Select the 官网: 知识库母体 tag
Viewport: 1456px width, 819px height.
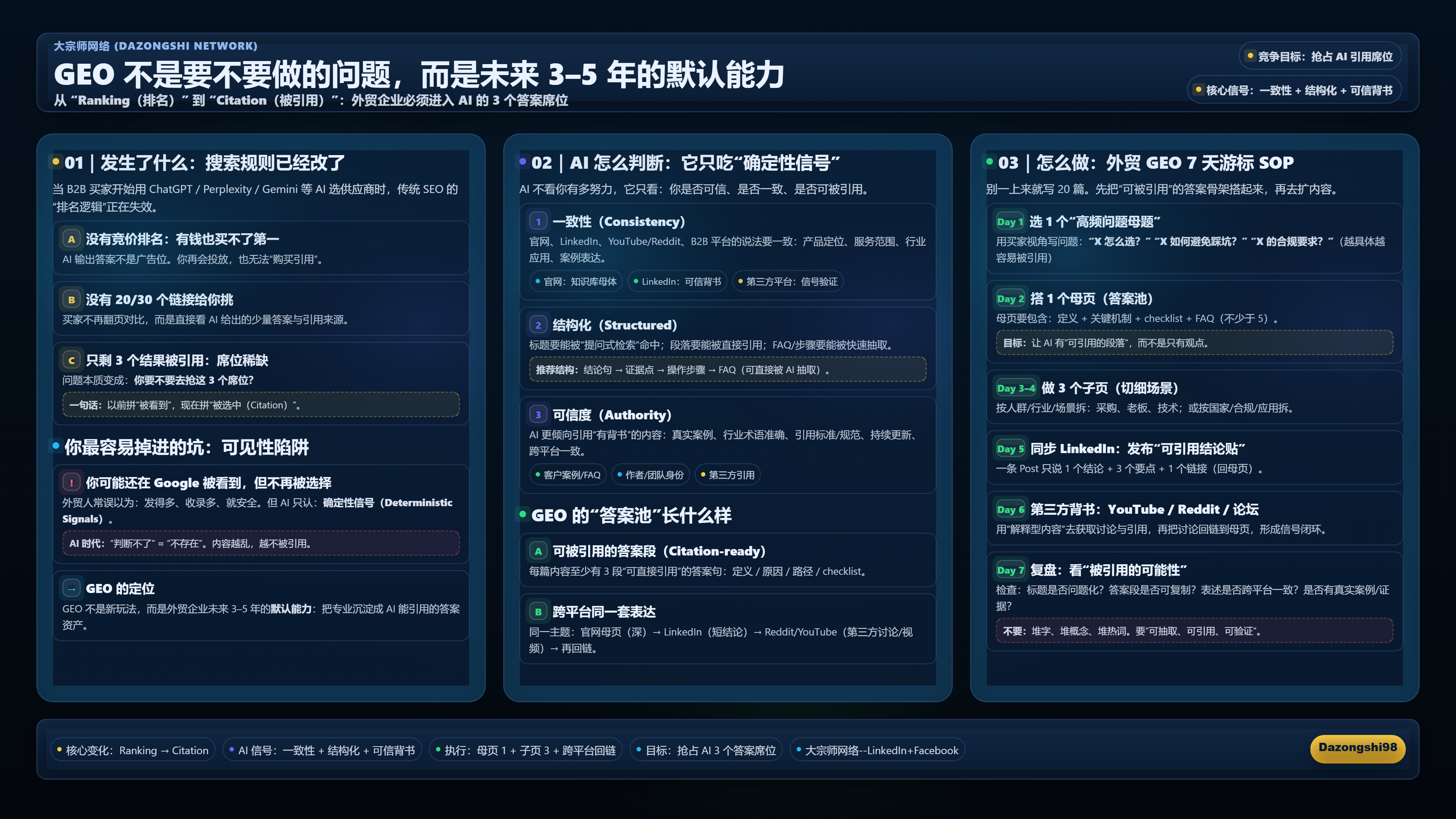576,281
